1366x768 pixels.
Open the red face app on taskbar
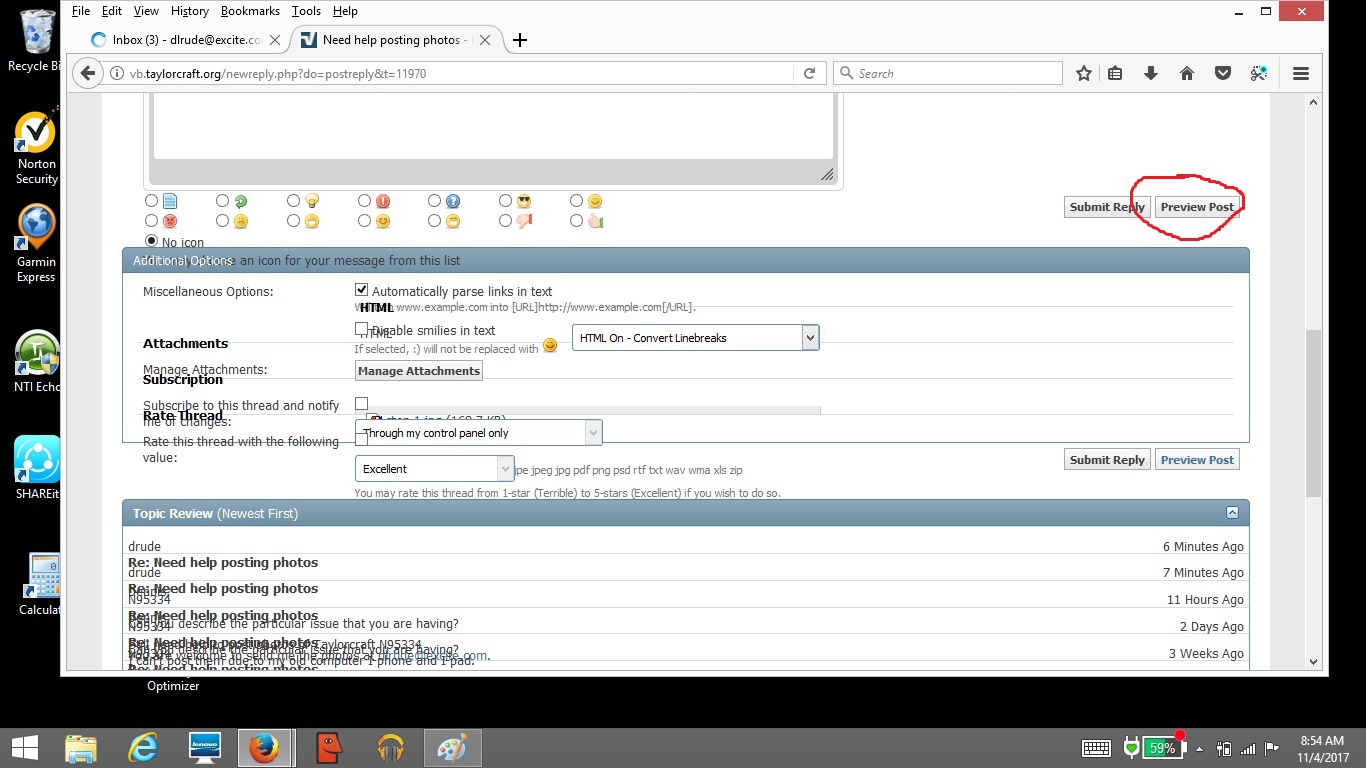(x=329, y=748)
